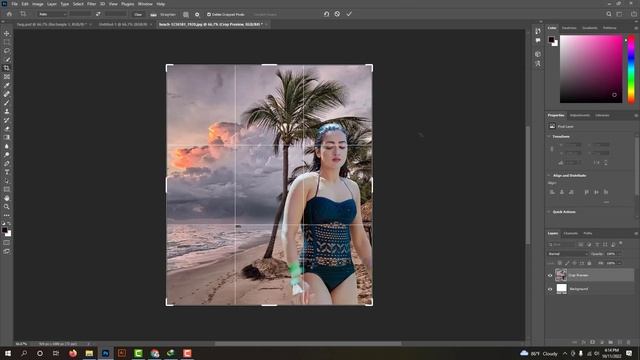
Task: Select the Clone Stamp tool
Action: (7, 111)
